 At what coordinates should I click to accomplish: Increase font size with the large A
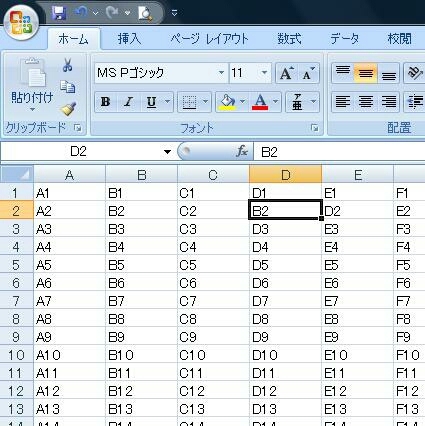pyautogui.click(x=286, y=73)
